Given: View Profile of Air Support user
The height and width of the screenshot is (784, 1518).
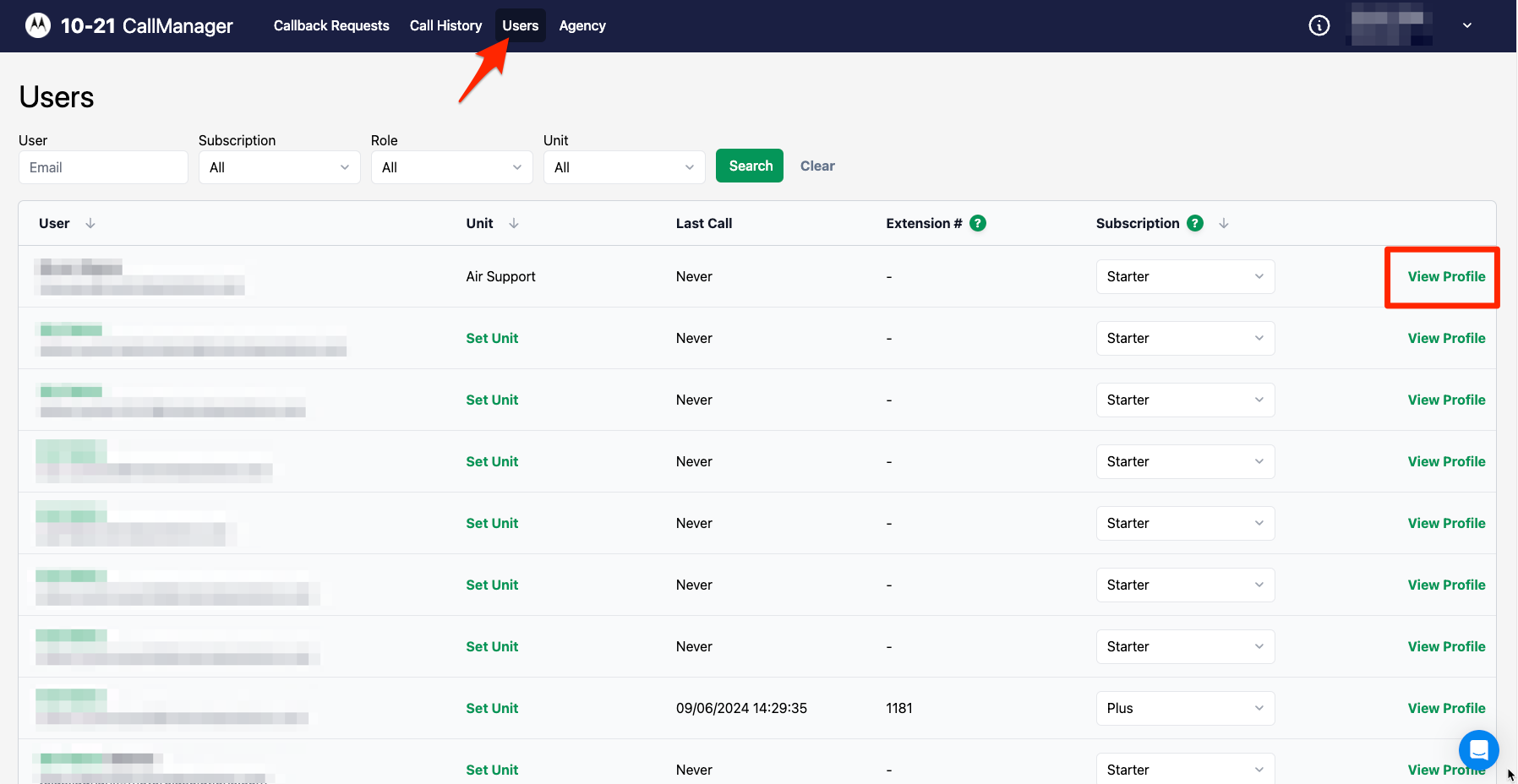Looking at the screenshot, I should (1446, 276).
